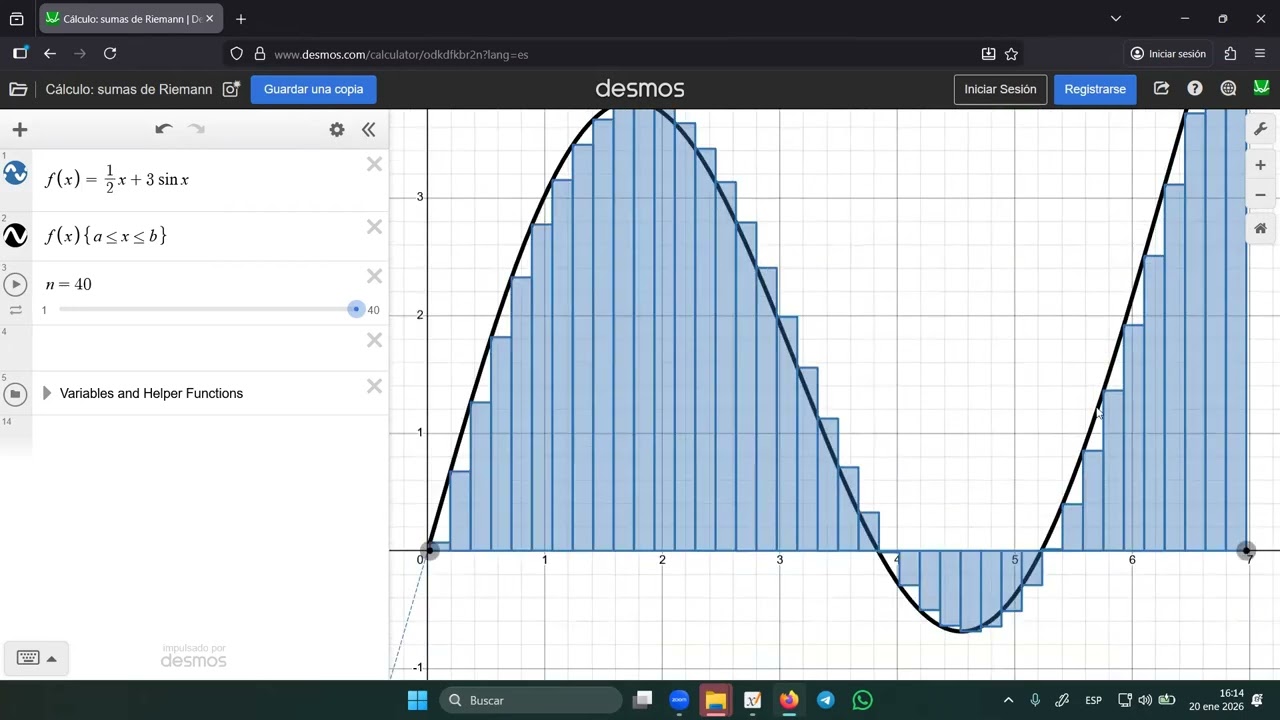Expand the Variables and Helper Functions folder

pos(47,393)
